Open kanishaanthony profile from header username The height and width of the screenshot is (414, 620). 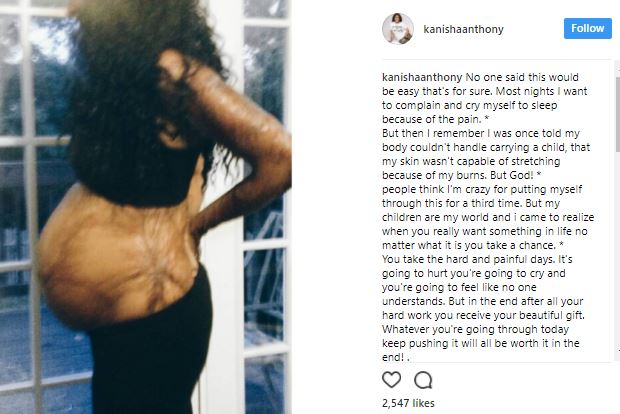coord(463,29)
